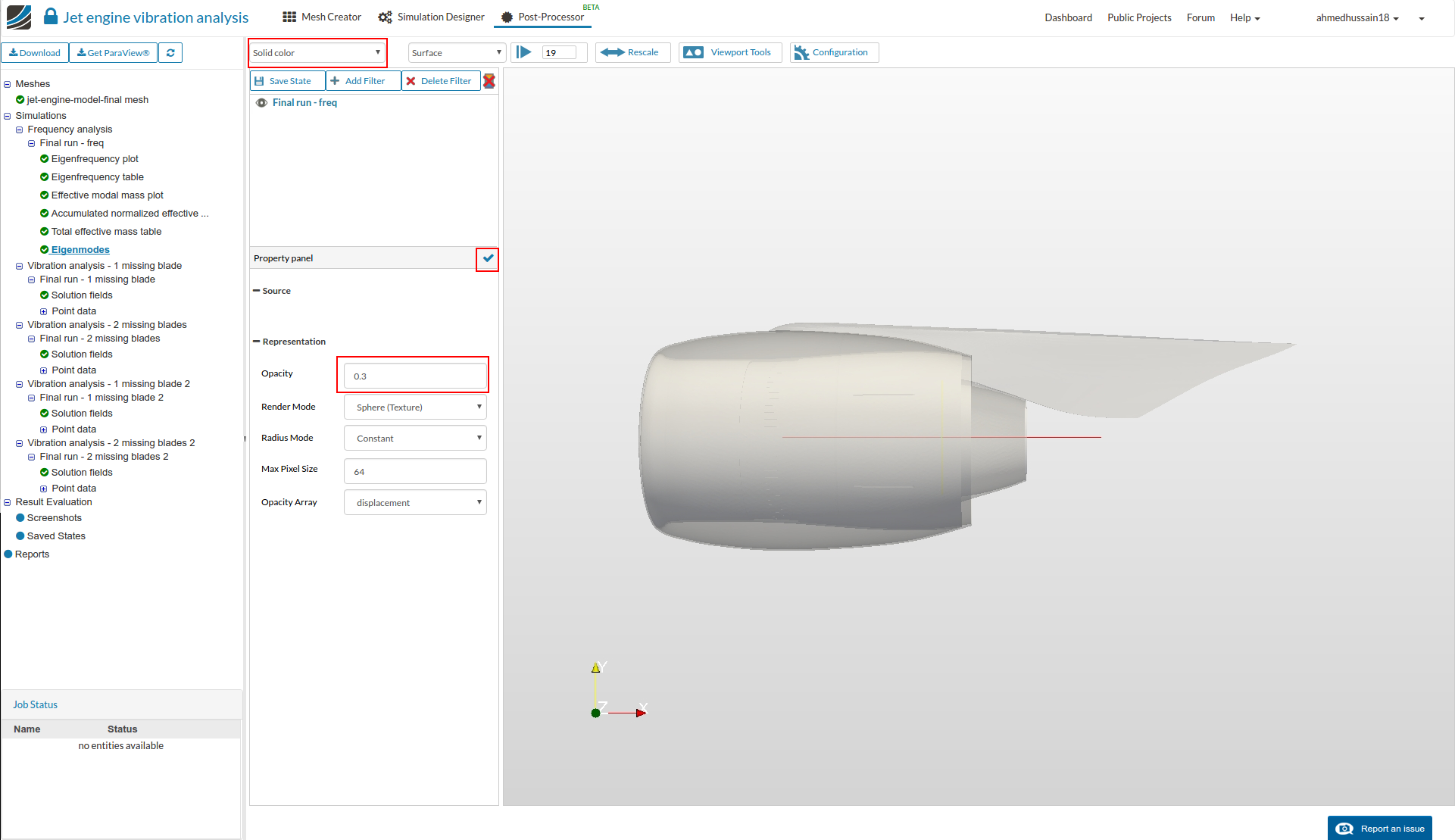Screen dimensions: 1455x840
Task: Open Viewport Tools
Action: click(x=729, y=52)
